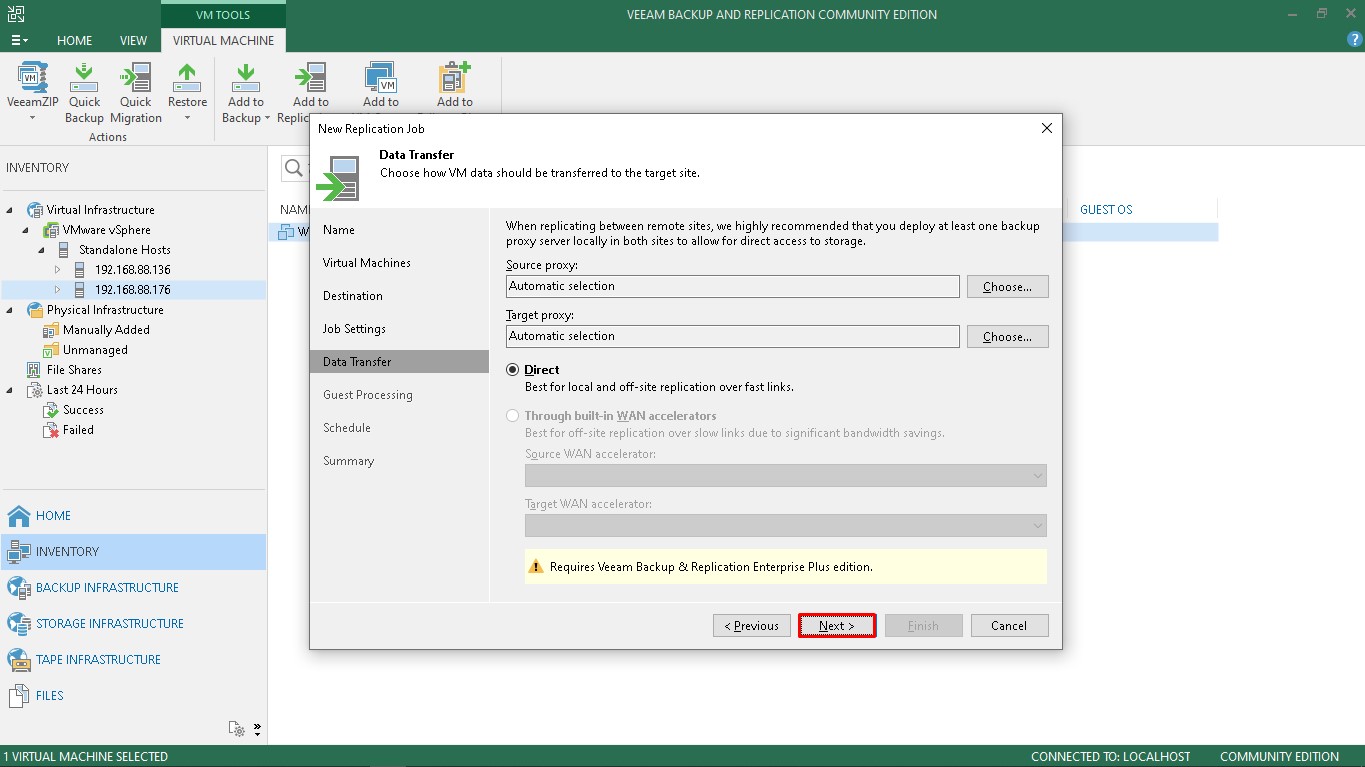
Task: Click the search magnifier icon in the VM list
Action: (294, 168)
